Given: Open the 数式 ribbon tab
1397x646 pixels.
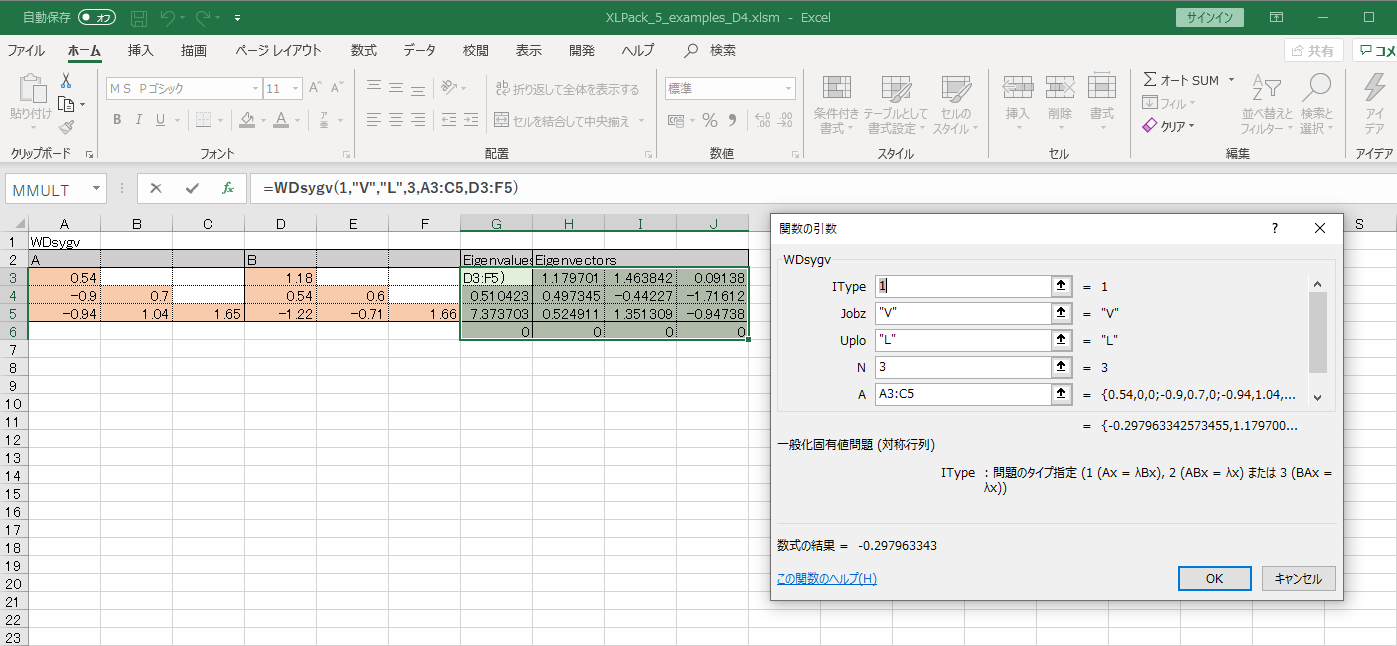Looking at the screenshot, I should [363, 51].
